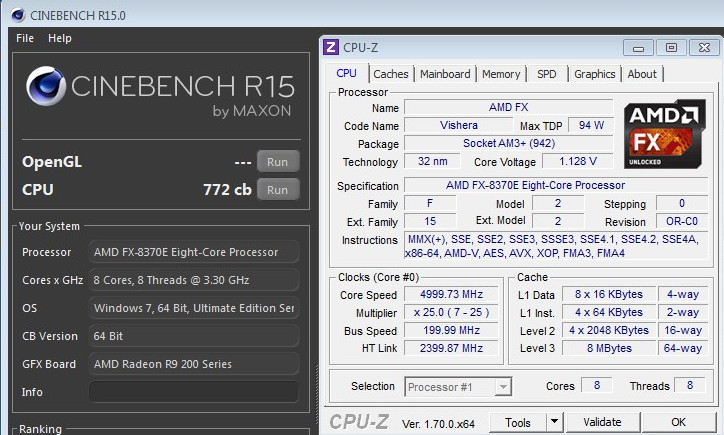
Task: Click the Validate button
Action: click(x=602, y=422)
